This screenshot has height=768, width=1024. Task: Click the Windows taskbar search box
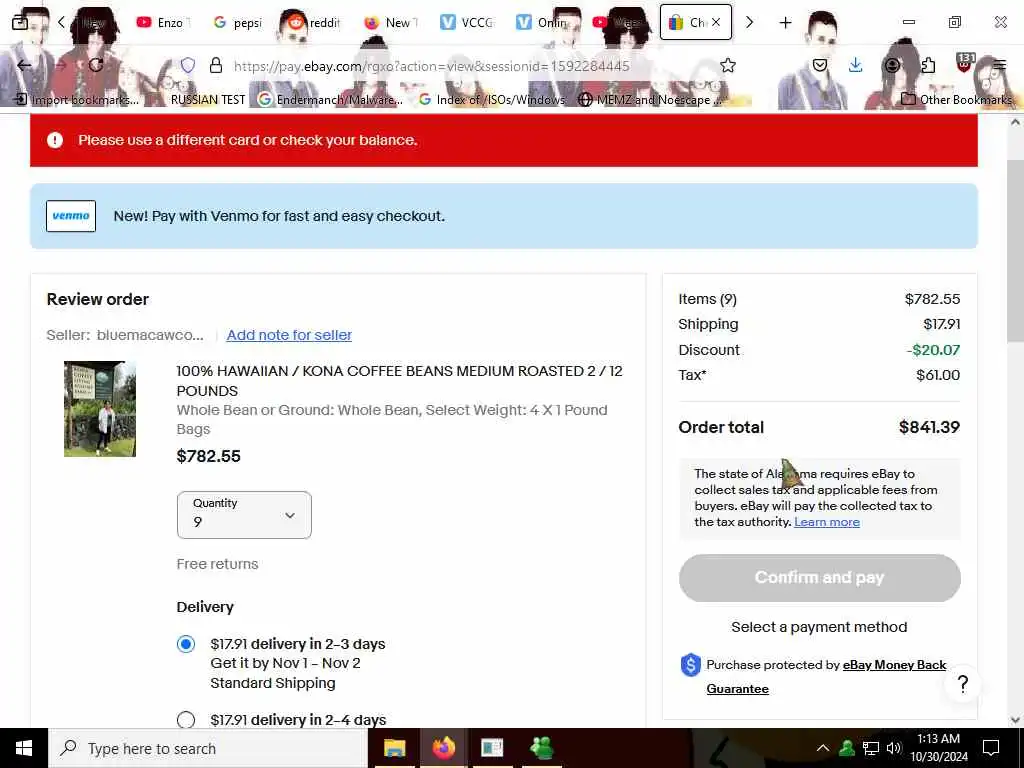[x=208, y=748]
